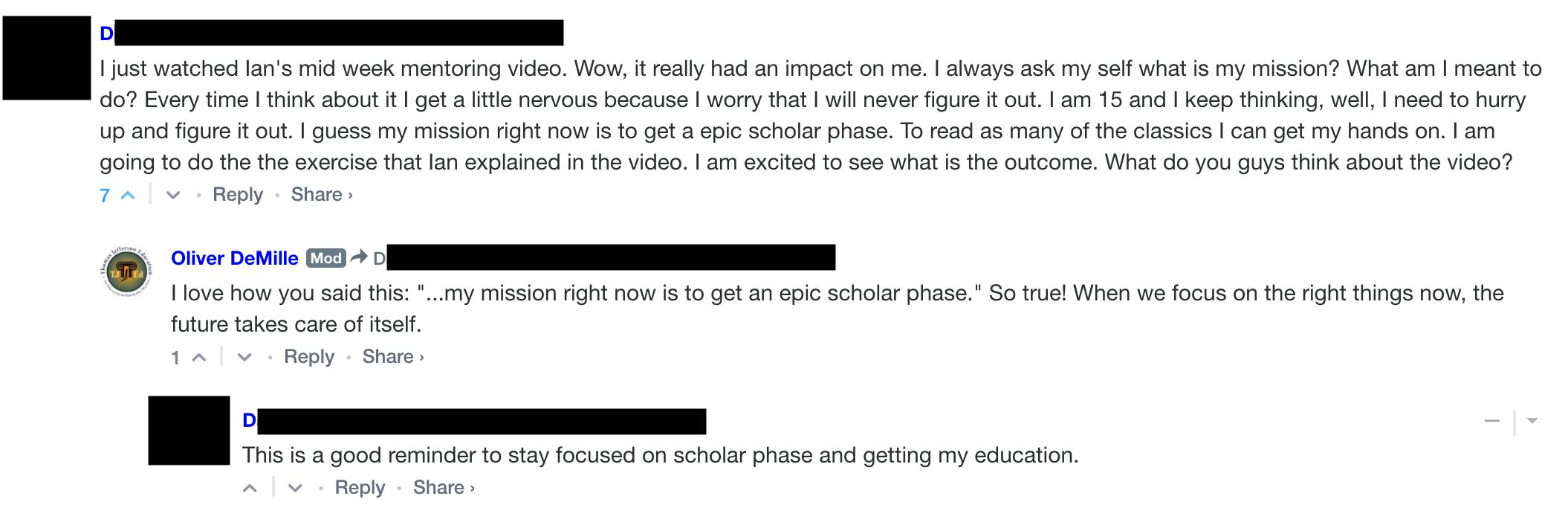Downvote the first comment about Ian's video
The image size is (1568, 525).
pyautogui.click(x=173, y=196)
